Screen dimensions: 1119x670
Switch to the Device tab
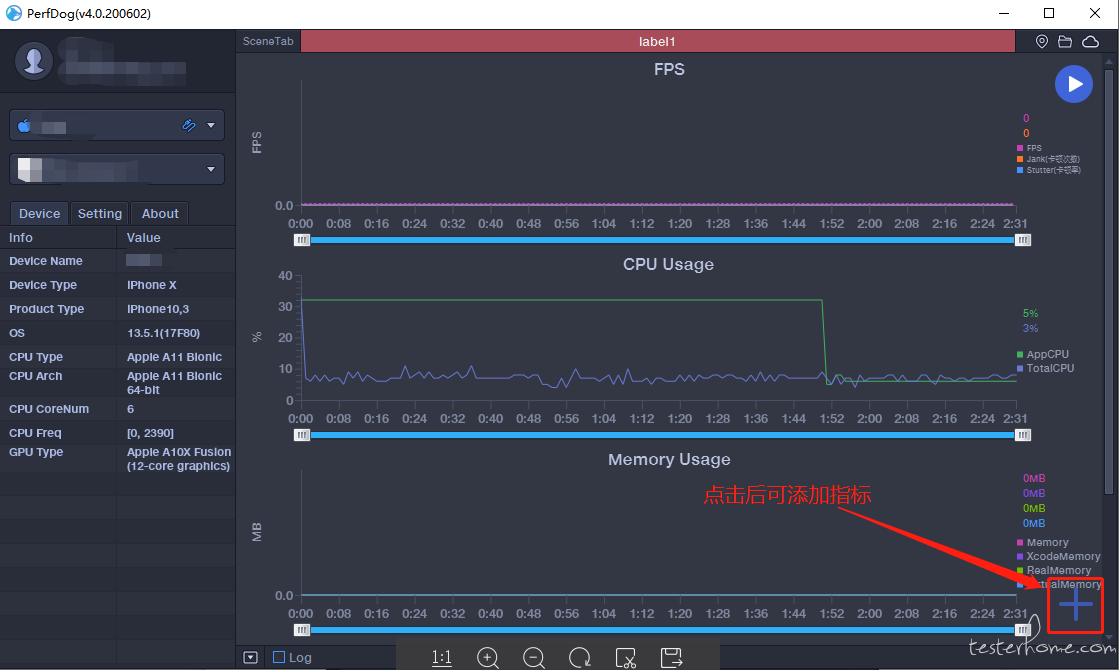[x=39, y=213]
